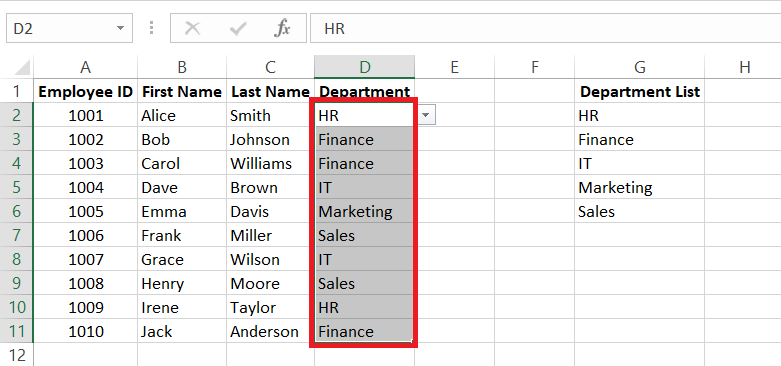
Task: Select cell with Employee ID 1007
Action: point(85,259)
